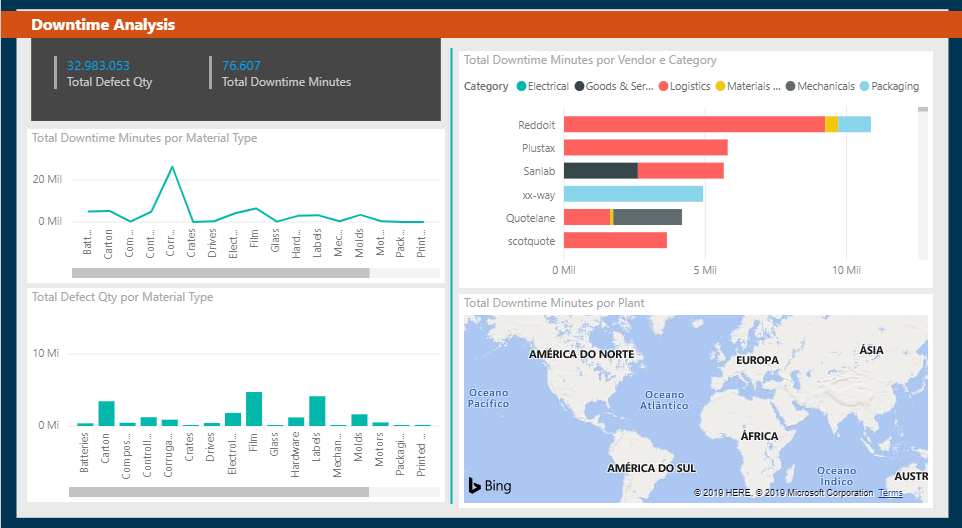The height and width of the screenshot is (528, 962).
Task: Click the peak point of the Downtime line chart
Action: 172,167
